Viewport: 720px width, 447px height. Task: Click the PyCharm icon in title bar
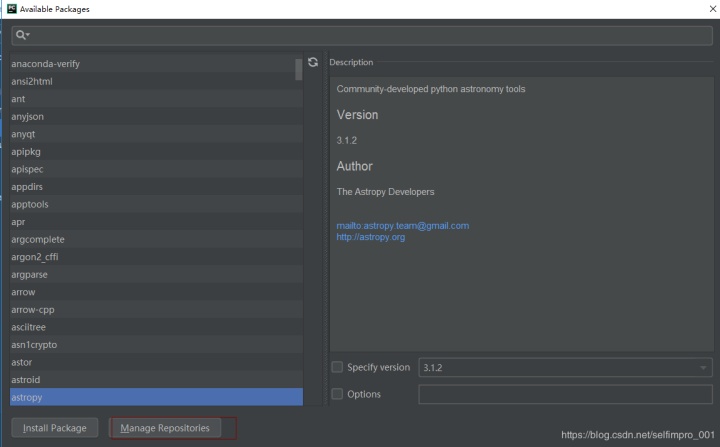11,9
